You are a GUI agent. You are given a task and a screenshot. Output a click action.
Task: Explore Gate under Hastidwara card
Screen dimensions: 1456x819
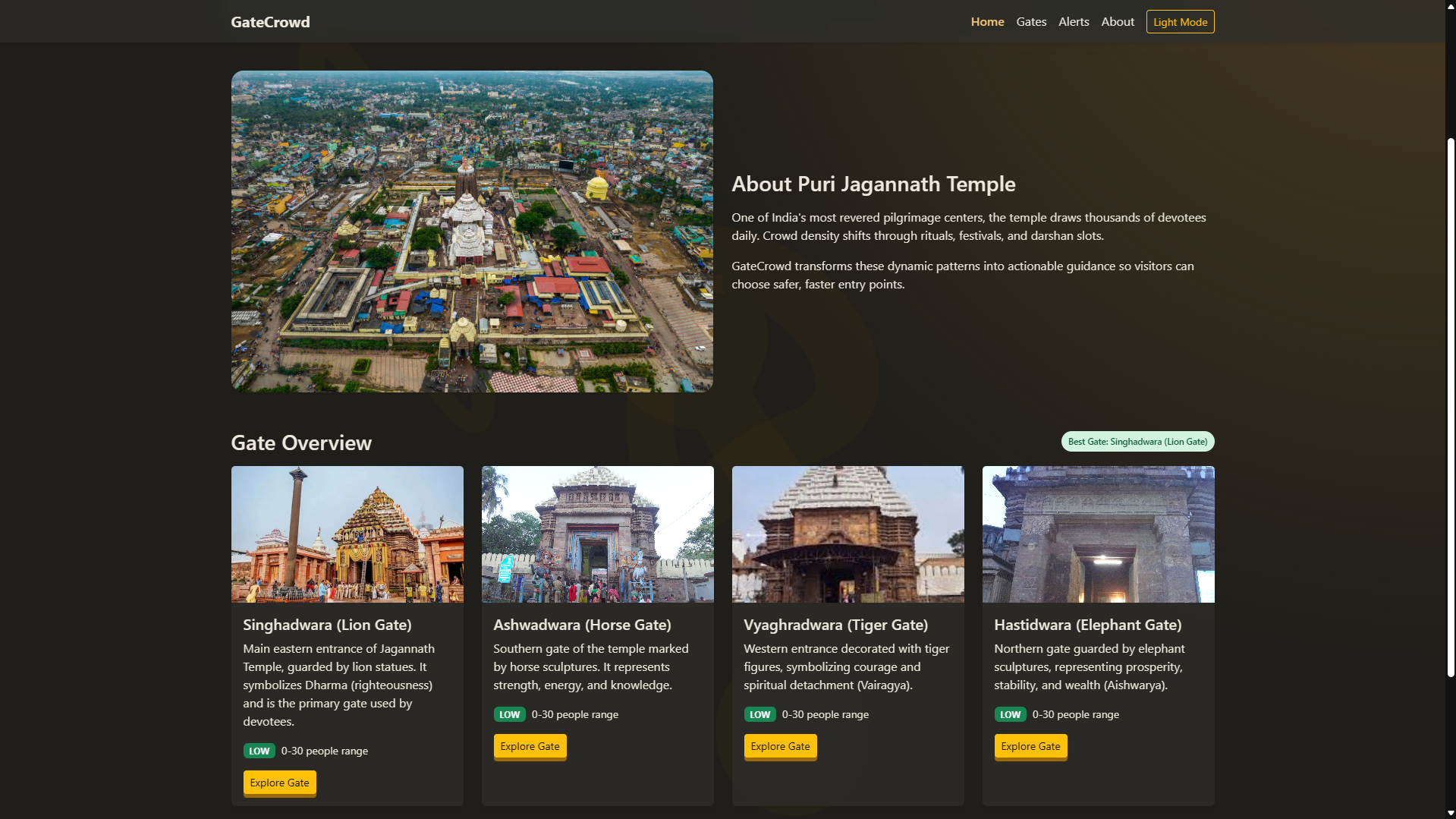click(x=1030, y=747)
